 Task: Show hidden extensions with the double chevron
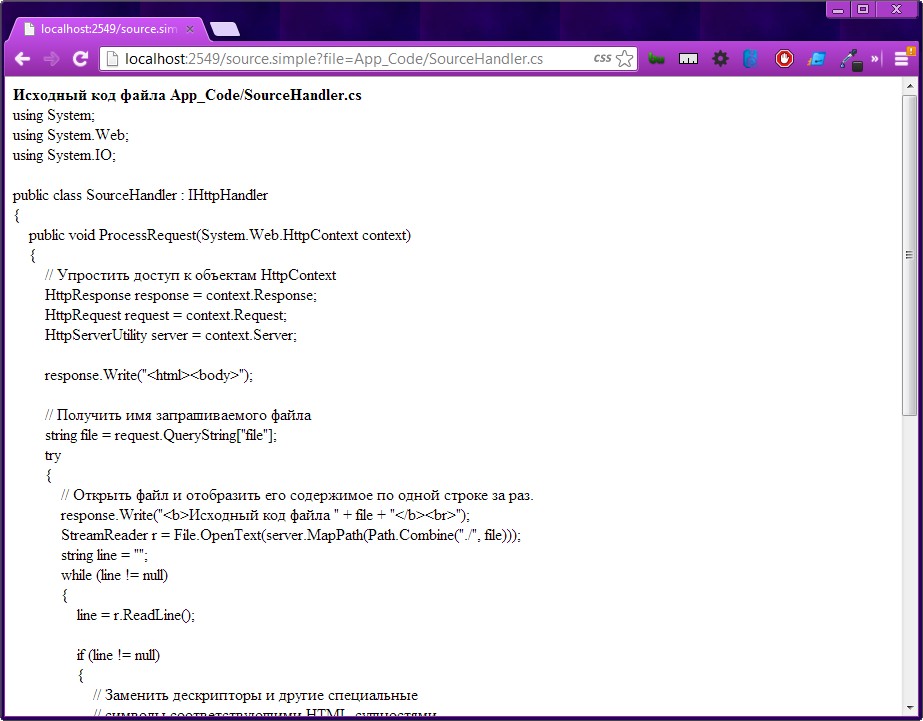[x=875, y=59]
